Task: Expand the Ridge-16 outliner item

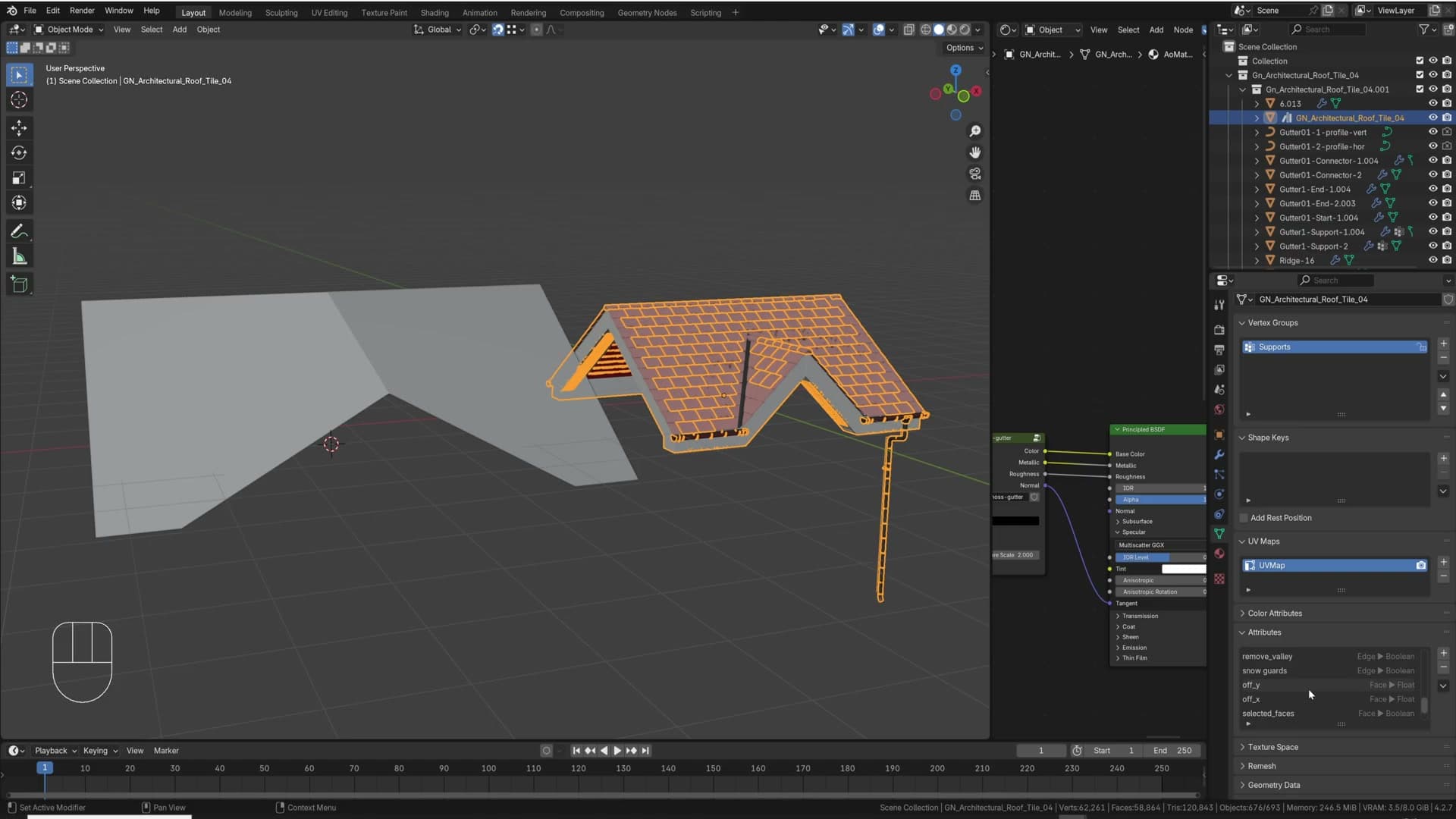Action: click(1257, 260)
